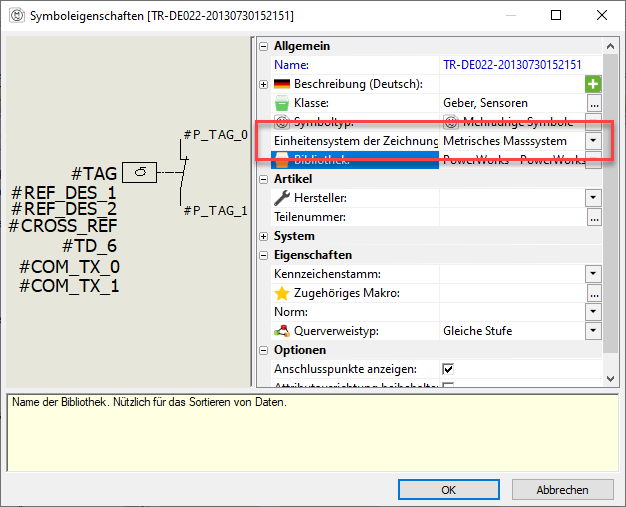The width and height of the screenshot is (626, 507).
Task: Expand the System section
Action: 264,236
